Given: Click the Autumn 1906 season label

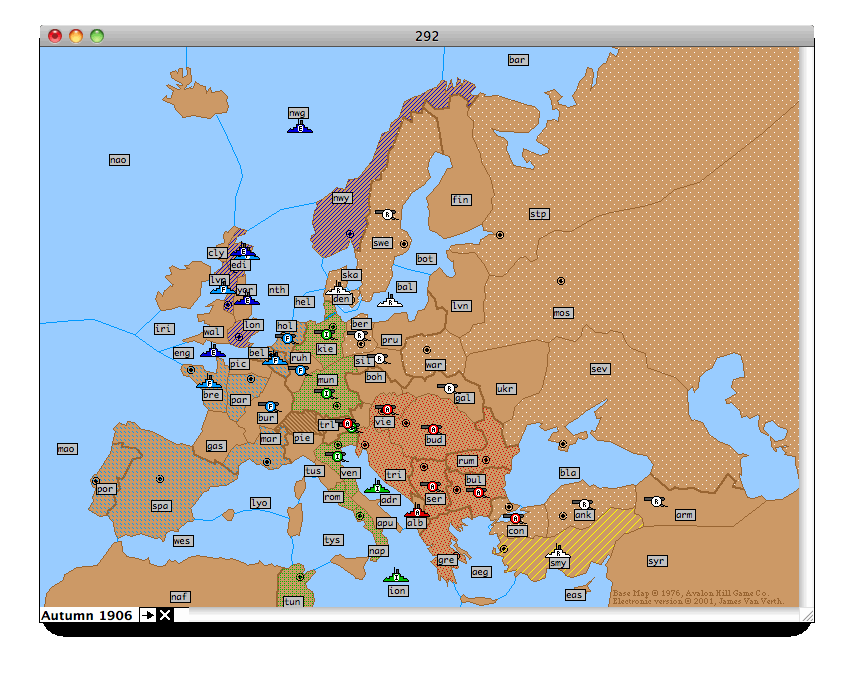Looking at the screenshot, I should tap(87, 615).
